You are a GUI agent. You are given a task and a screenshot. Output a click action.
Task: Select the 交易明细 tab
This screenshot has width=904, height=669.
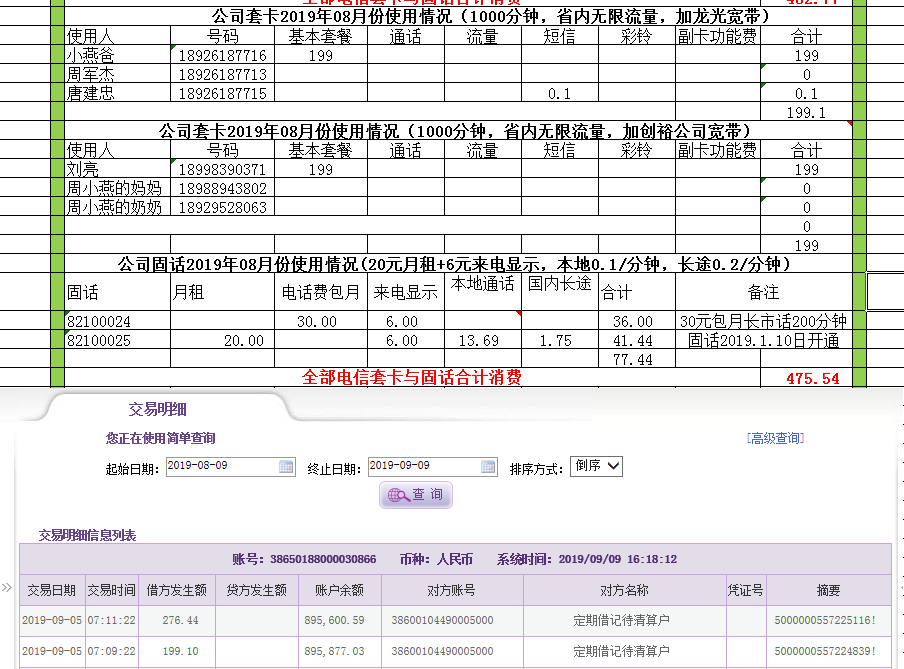(157, 409)
